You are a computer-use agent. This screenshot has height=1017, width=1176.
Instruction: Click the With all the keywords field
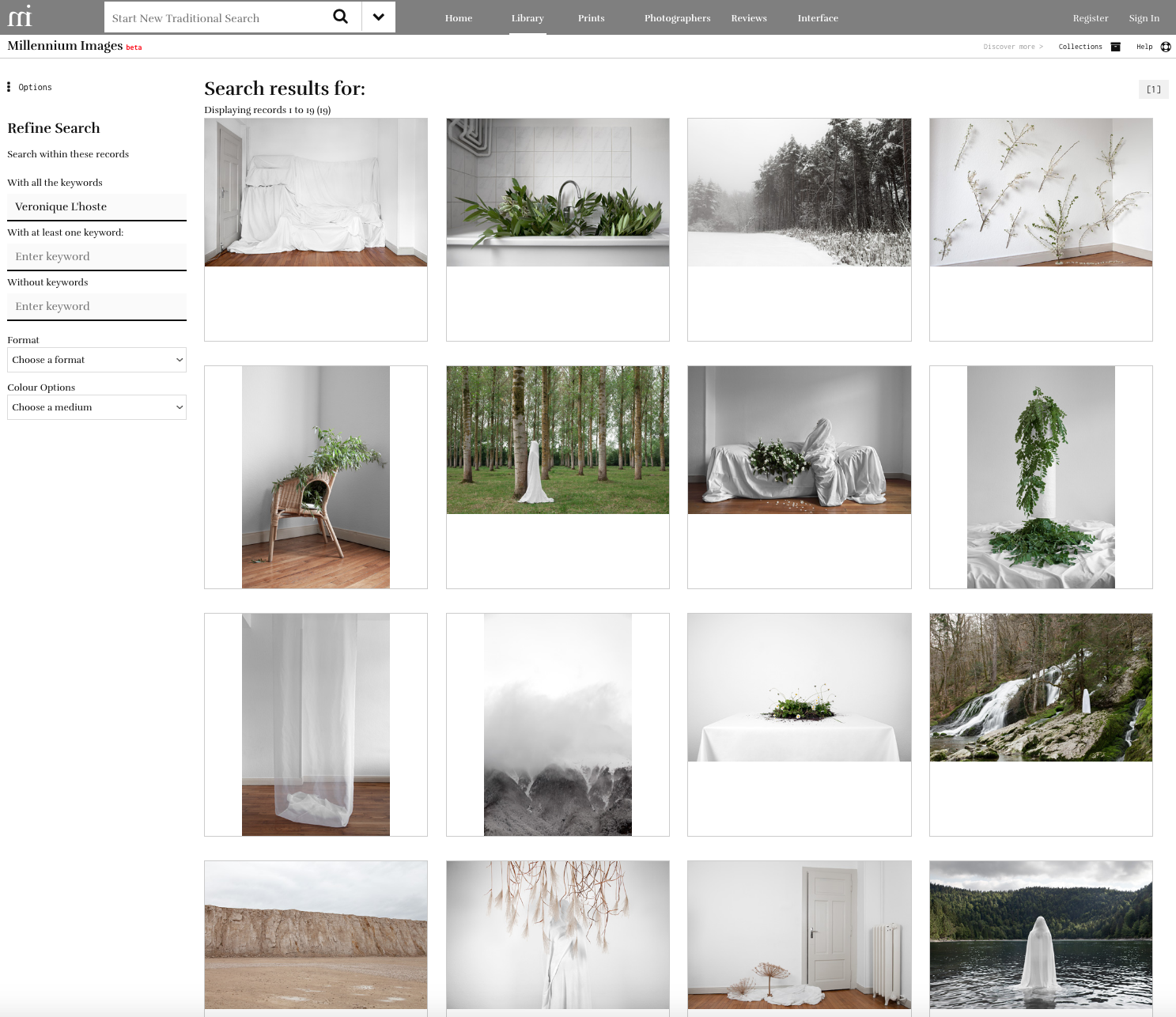(x=96, y=206)
